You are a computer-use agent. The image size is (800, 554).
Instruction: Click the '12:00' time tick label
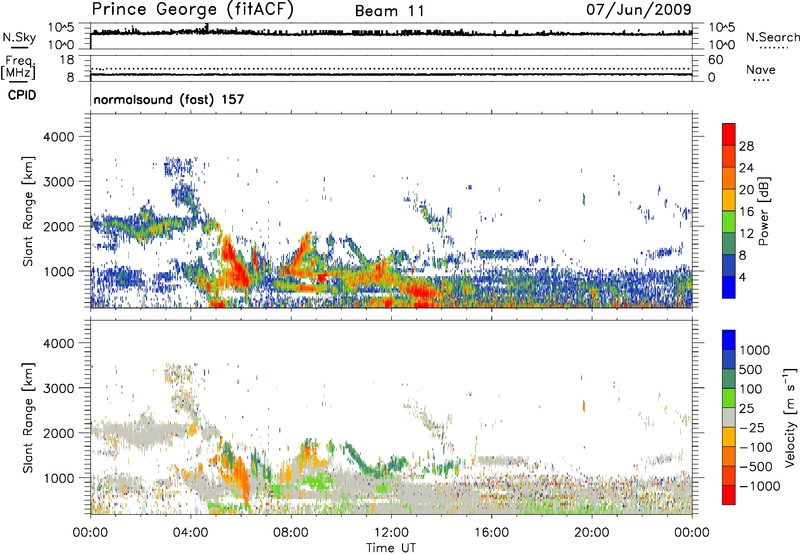point(391,533)
